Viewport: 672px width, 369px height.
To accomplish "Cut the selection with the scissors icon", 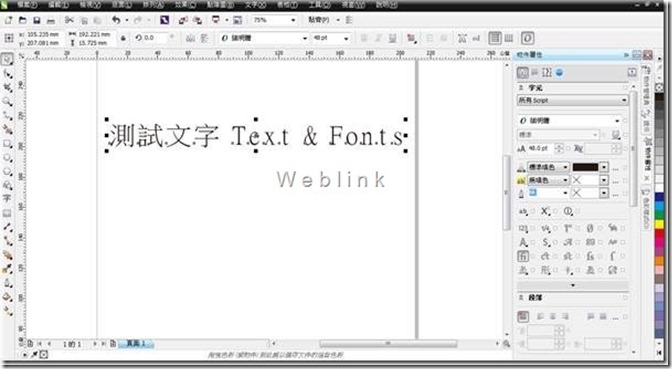I will 69,20.
